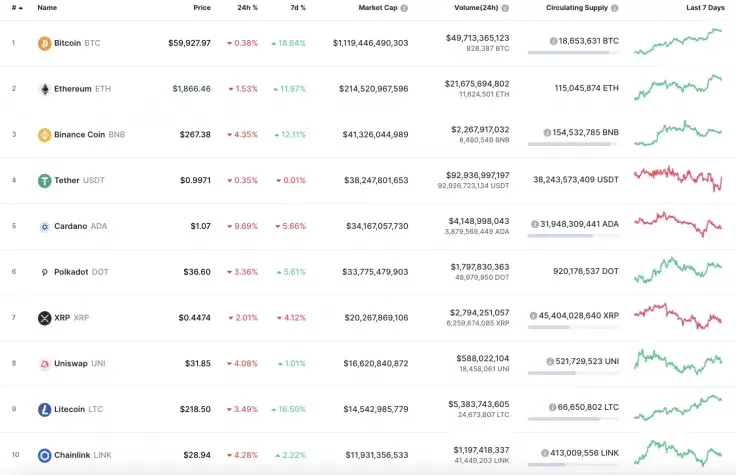Click the Volume(24h) info icon
736x475 pixels.
coord(505,8)
